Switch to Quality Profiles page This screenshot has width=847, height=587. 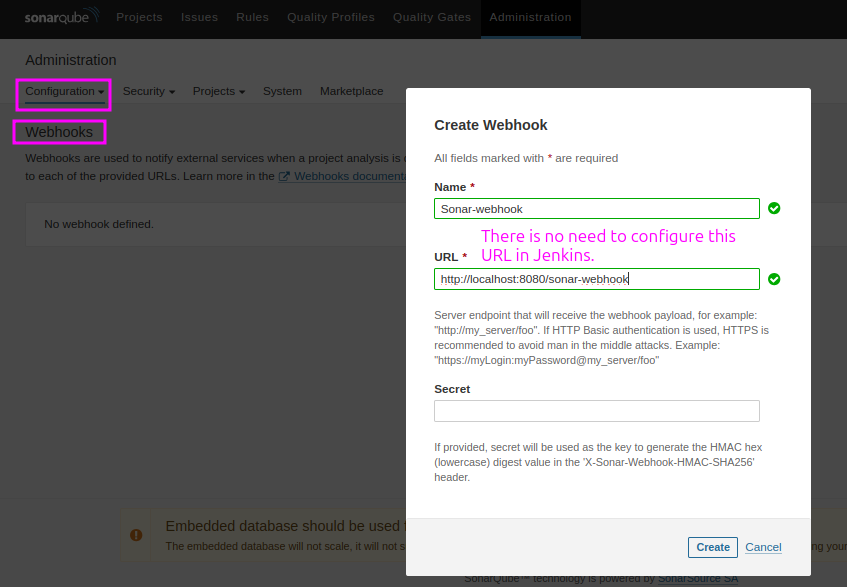[331, 17]
